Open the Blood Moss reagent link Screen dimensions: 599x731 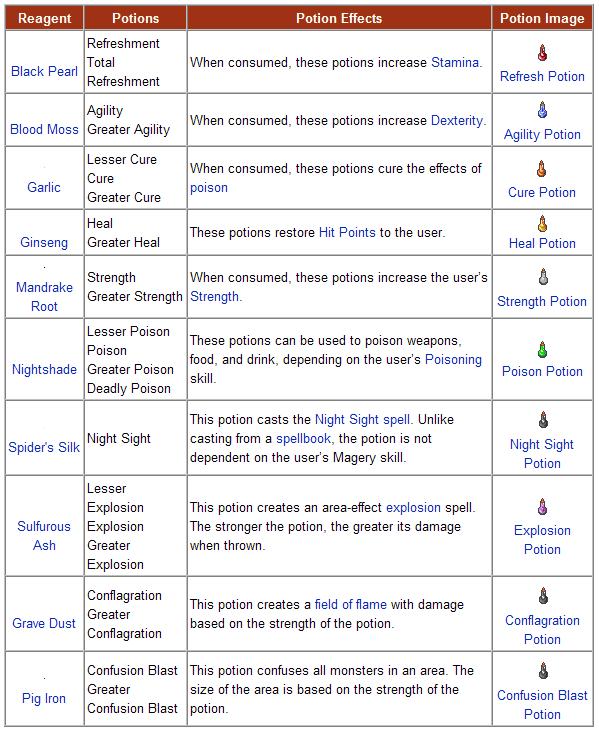pos(44,129)
